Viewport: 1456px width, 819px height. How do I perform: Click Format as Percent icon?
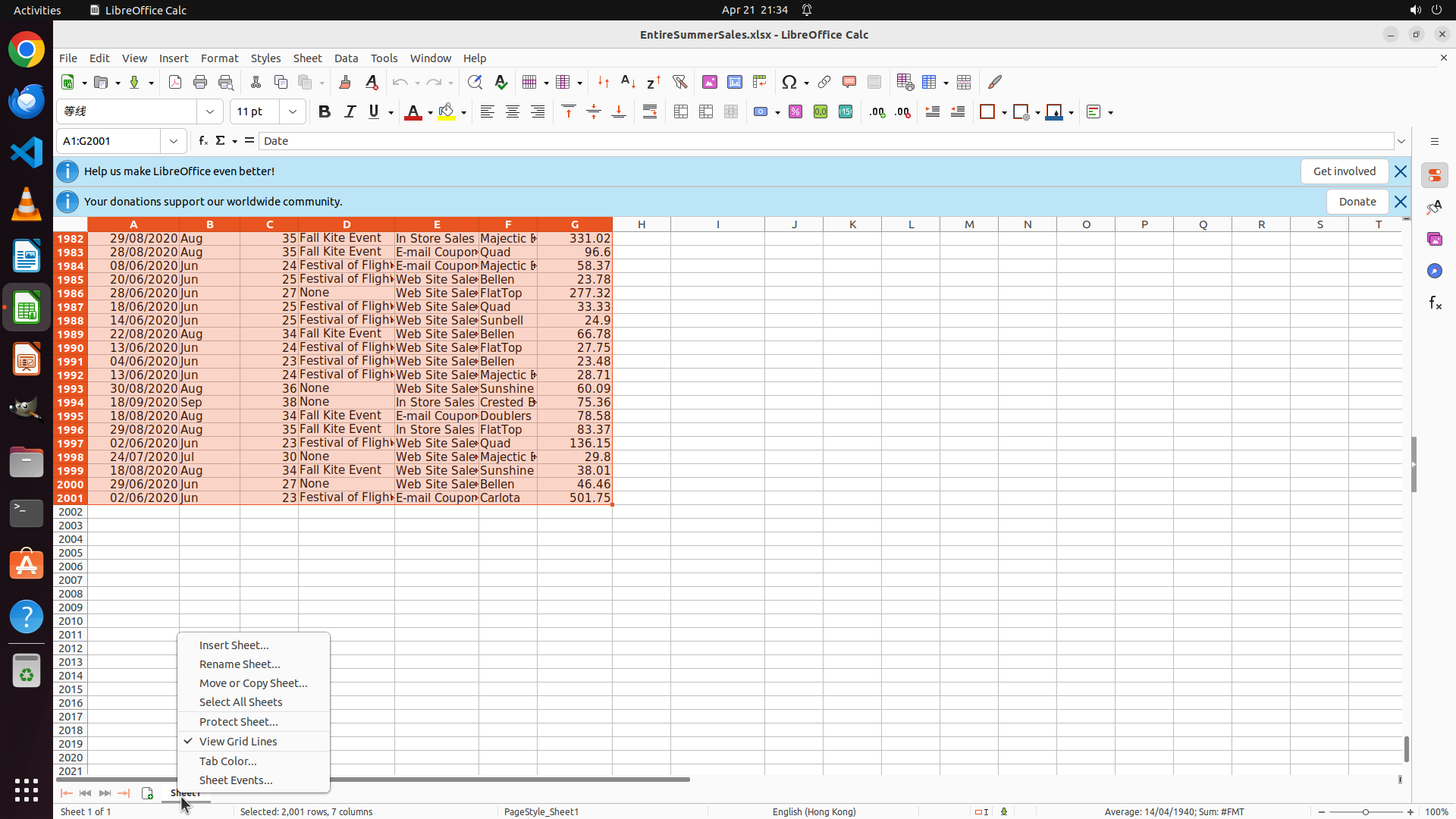[x=795, y=112]
